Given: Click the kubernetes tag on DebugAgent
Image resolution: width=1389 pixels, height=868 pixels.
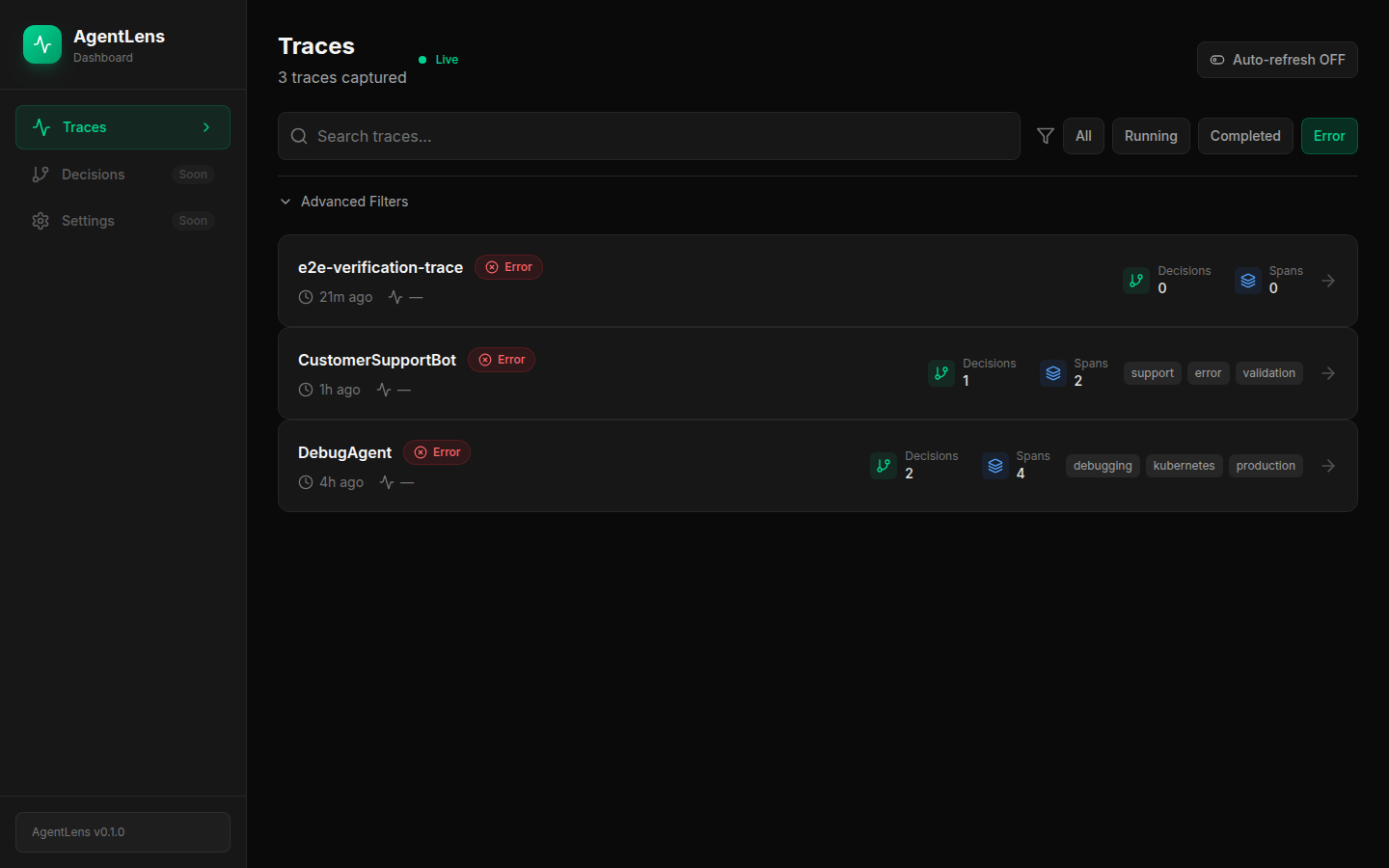Looking at the screenshot, I should tap(1184, 466).
